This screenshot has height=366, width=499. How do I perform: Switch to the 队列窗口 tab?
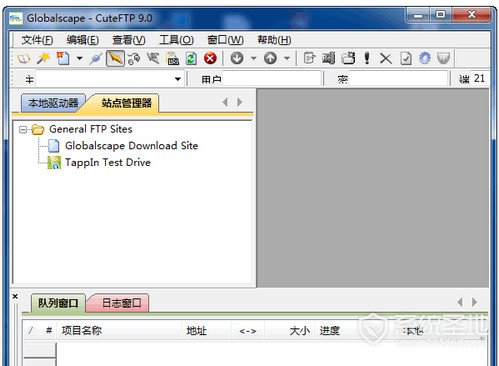tap(58, 303)
